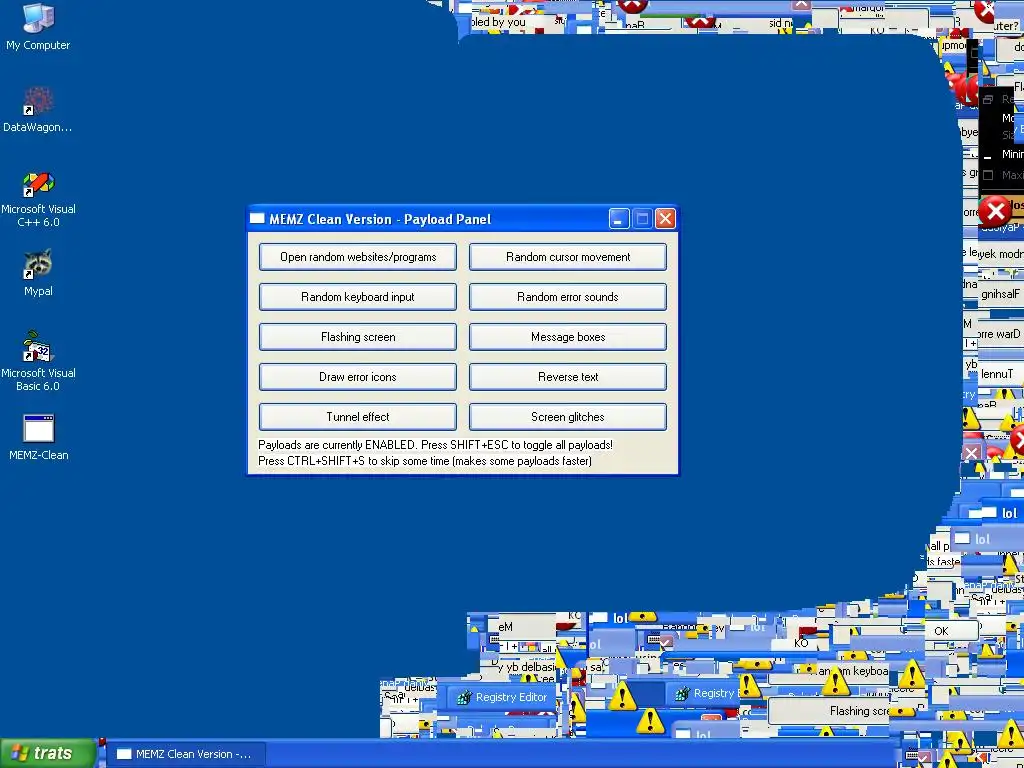Toggle the Draw error icons payload
This screenshot has width=1024, height=768.
point(358,377)
